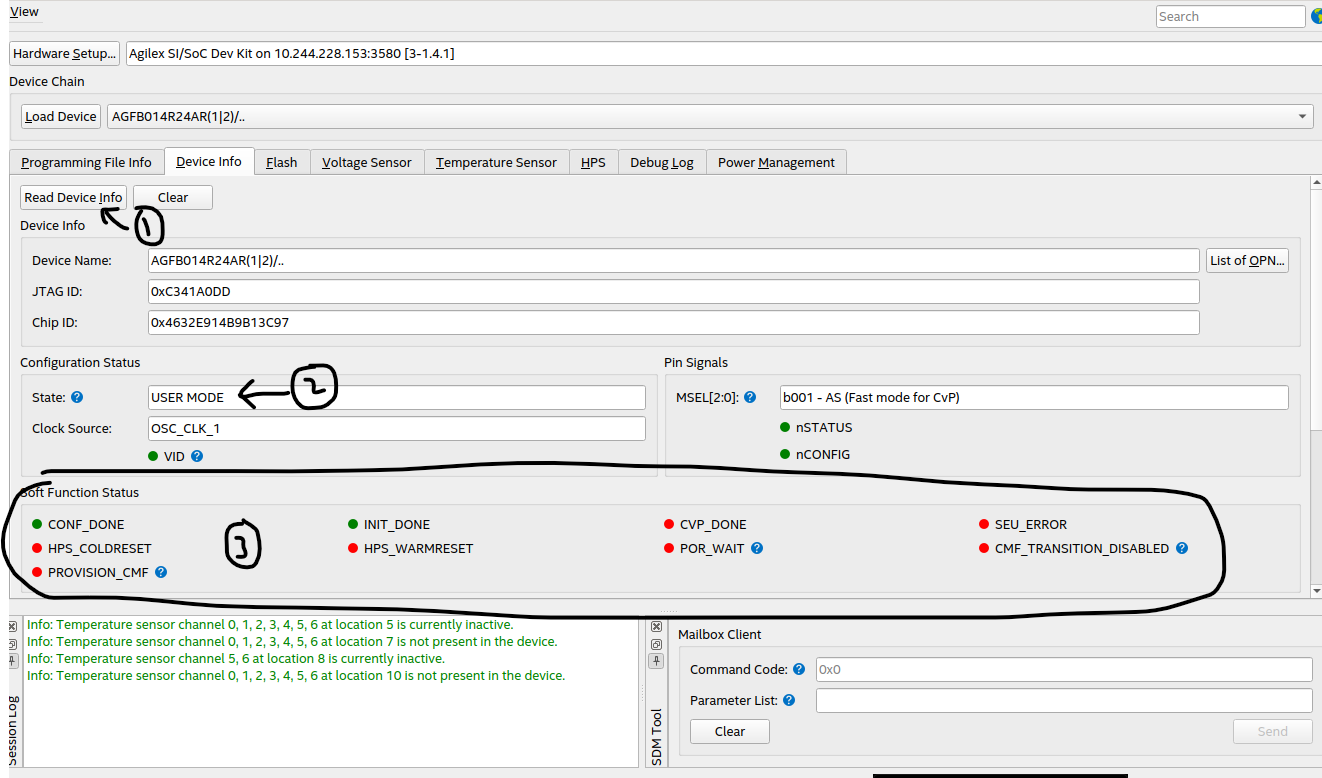Image resolution: width=1322 pixels, height=778 pixels.
Task: Open the List of OPN button
Action: click(x=1248, y=260)
